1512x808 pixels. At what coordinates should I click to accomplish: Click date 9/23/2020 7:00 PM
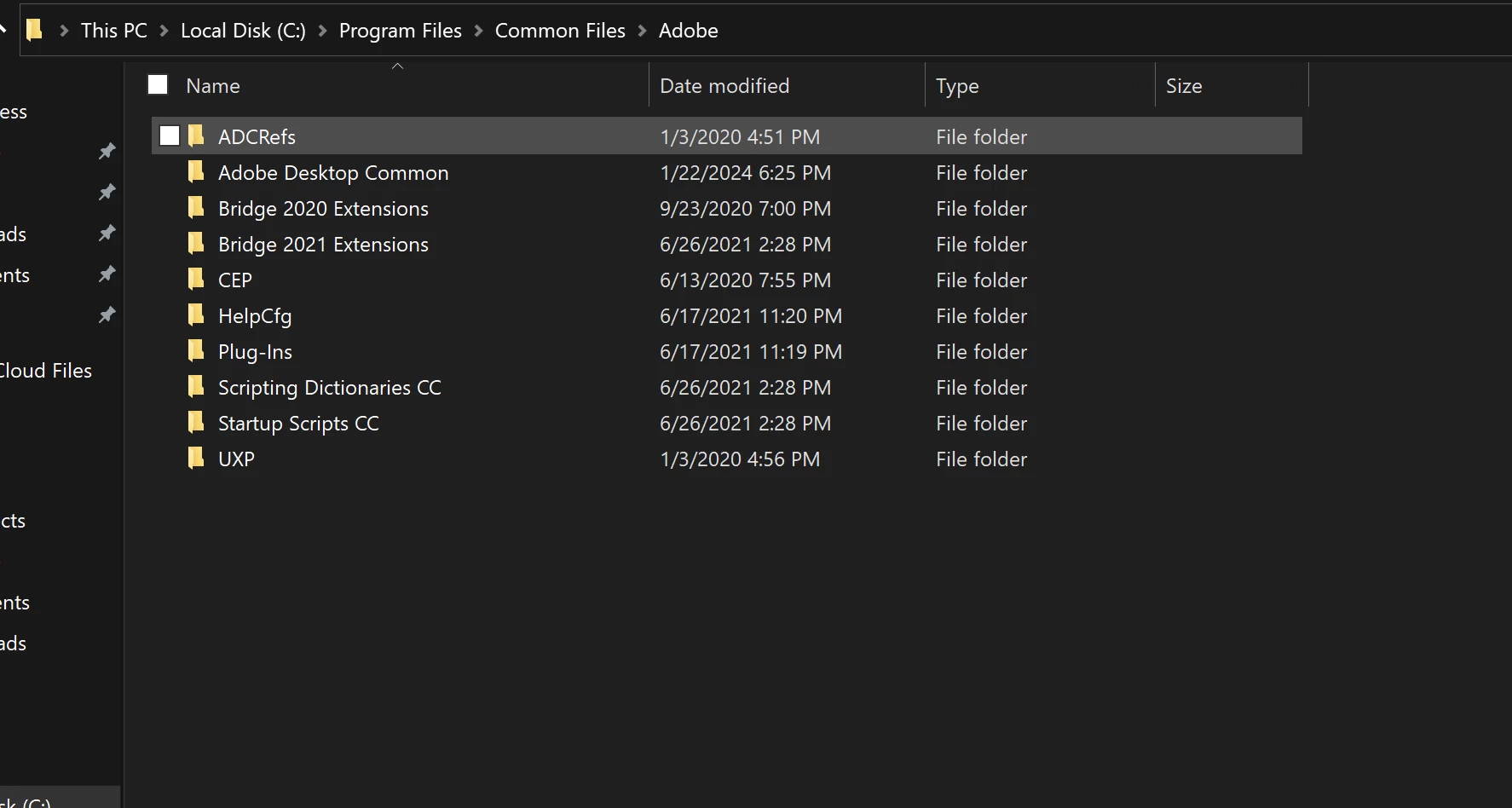pyautogui.click(x=745, y=208)
